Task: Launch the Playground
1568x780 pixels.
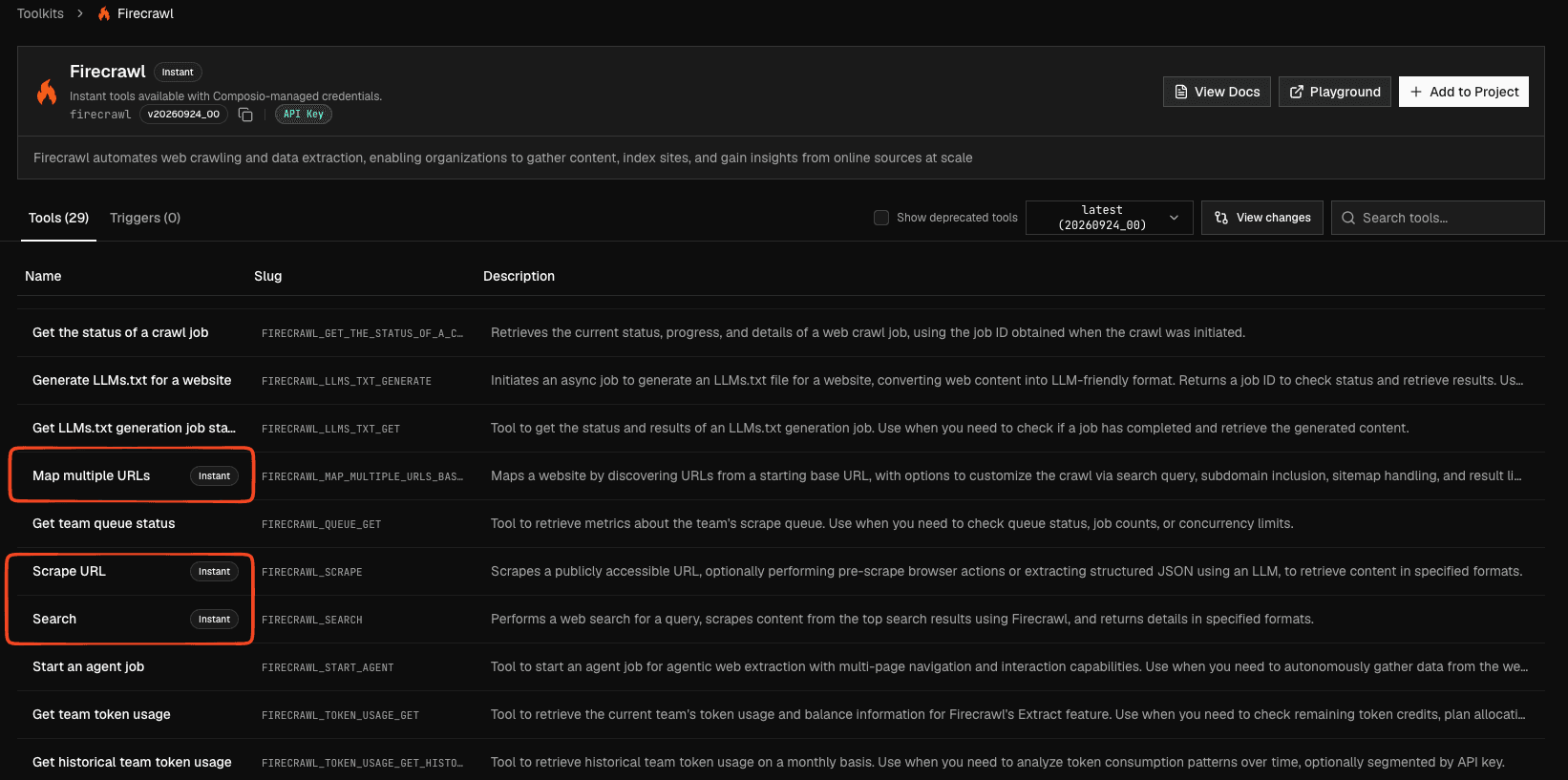Action: (1335, 92)
